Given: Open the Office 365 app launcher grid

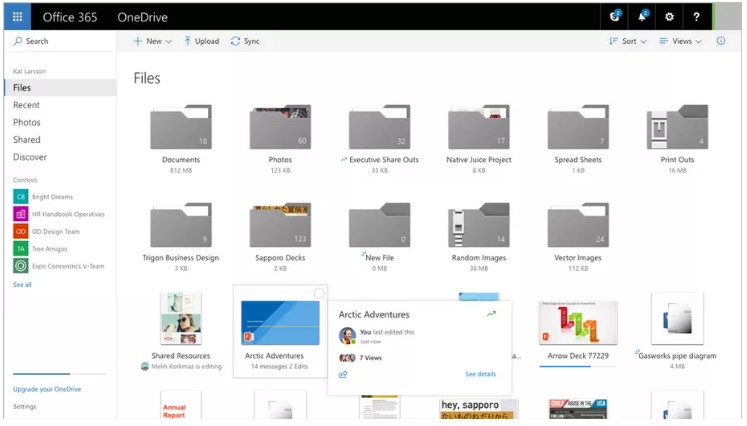Looking at the screenshot, I should point(18,17).
